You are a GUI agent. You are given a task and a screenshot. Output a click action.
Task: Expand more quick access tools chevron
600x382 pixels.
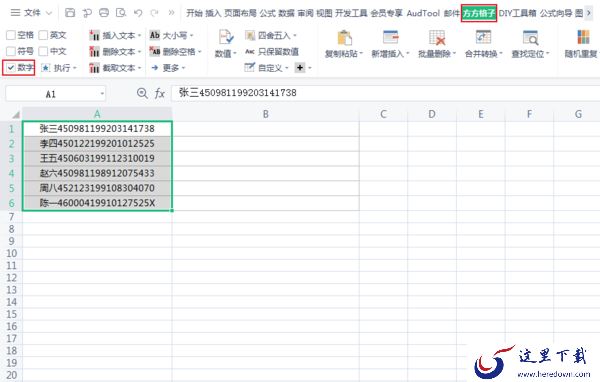(x=171, y=13)
